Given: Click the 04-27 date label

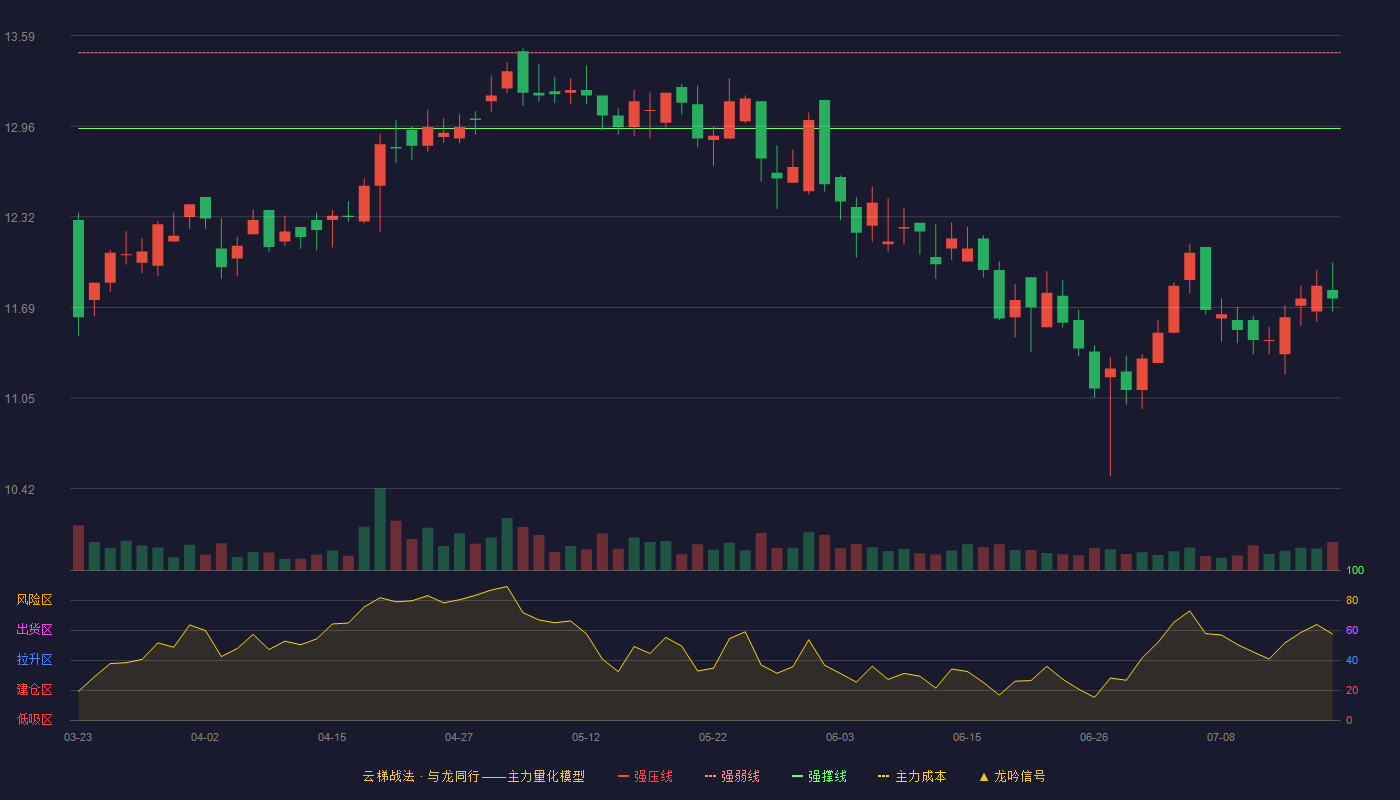Looking at the screenshot, I should (459, 737).
